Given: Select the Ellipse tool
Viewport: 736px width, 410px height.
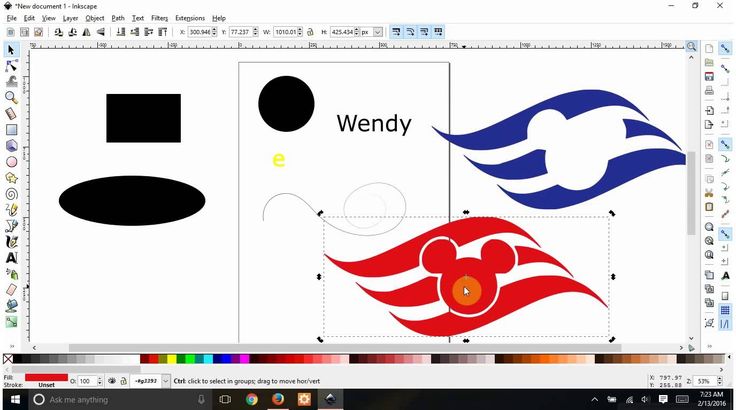Looking at the screenshot, I should point(11,162).
